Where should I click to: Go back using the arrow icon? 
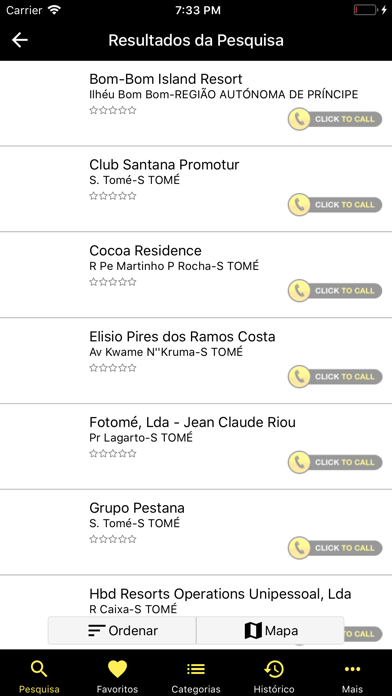pos(20,40)
